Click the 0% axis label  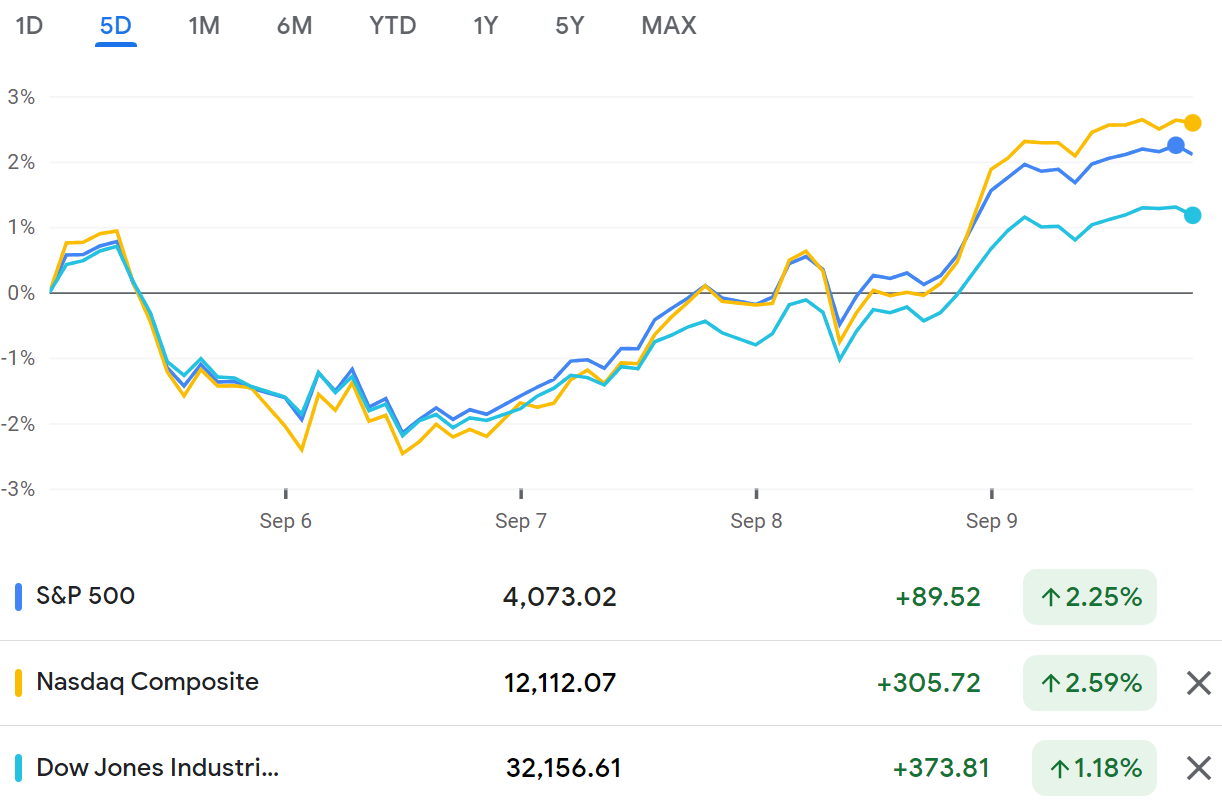tap(23, 293)
